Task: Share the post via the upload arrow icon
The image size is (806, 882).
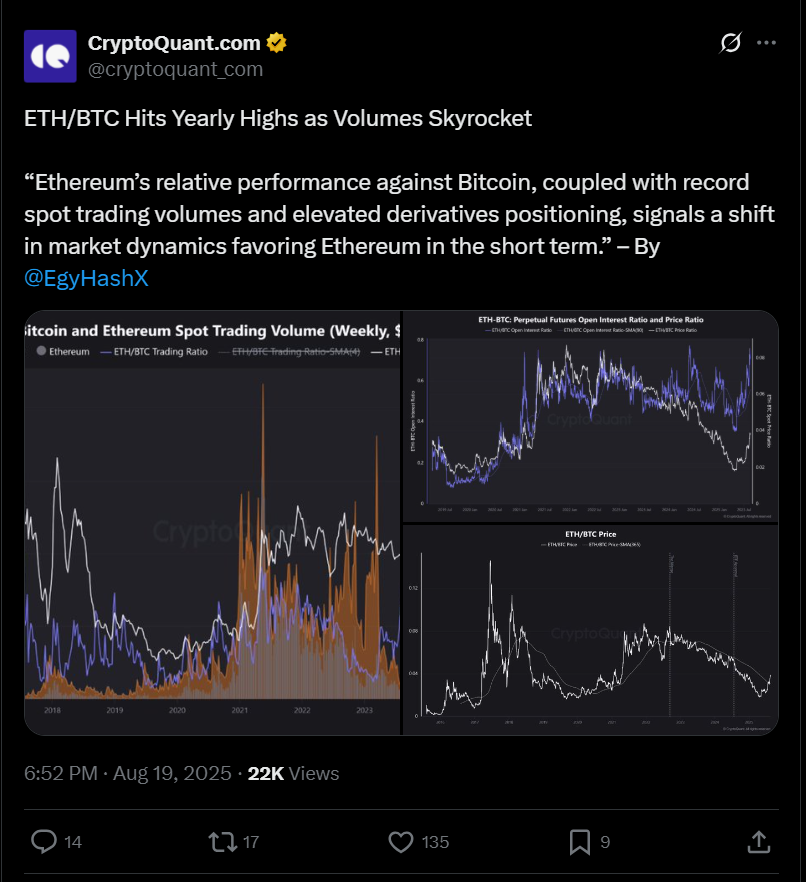Action: coord(758,842)
